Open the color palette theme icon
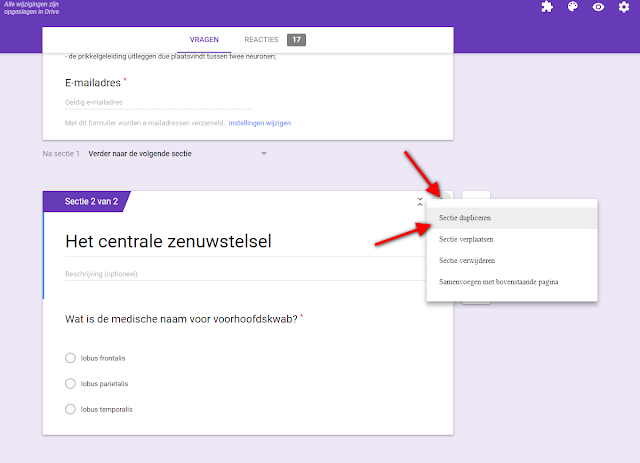Image resolution: width=640 pixels, height=463 pixels. tap(573, 7)
